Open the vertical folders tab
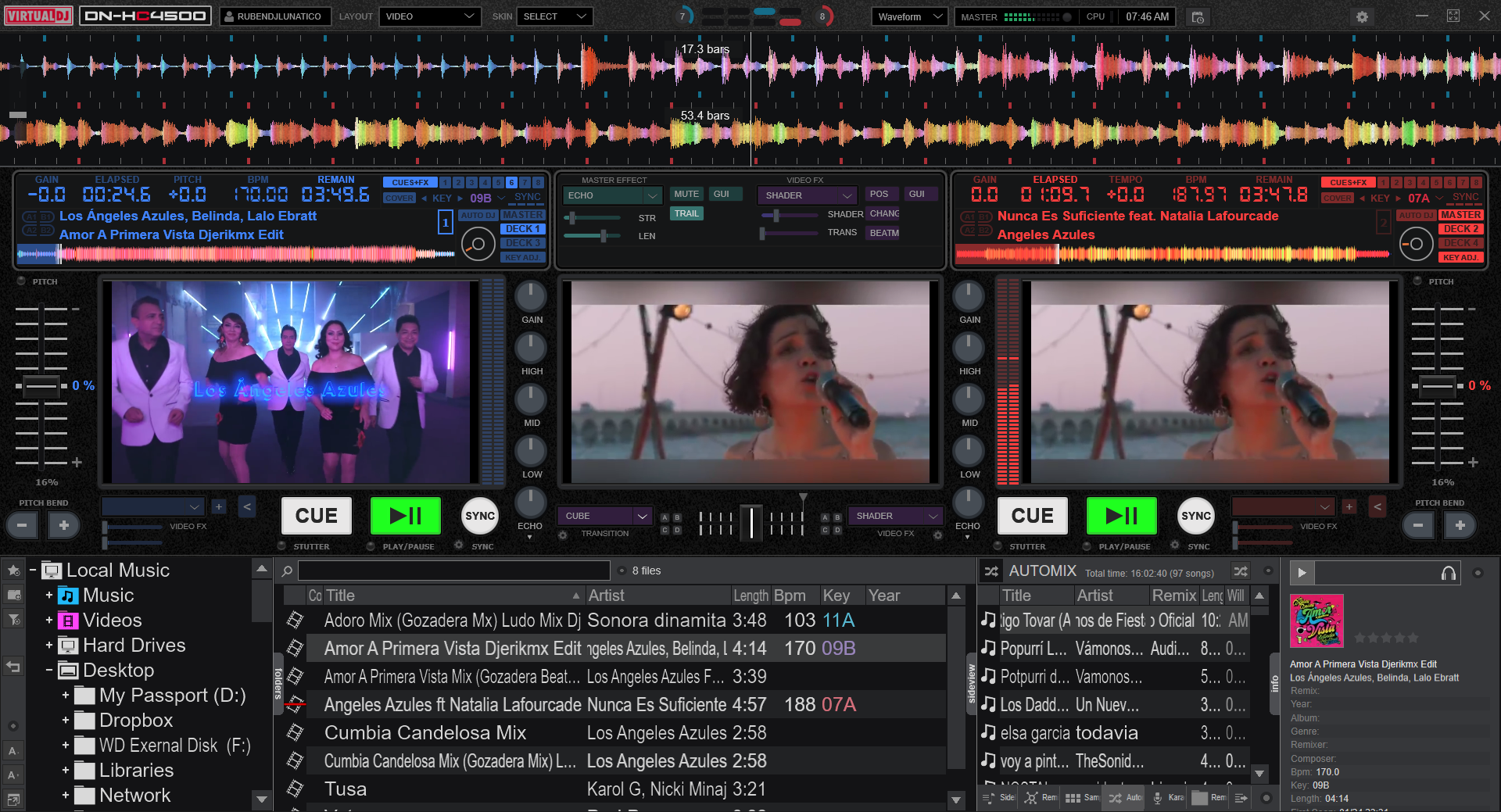The width and height of the screenshot is (1501, 812). tap(278, 683)
